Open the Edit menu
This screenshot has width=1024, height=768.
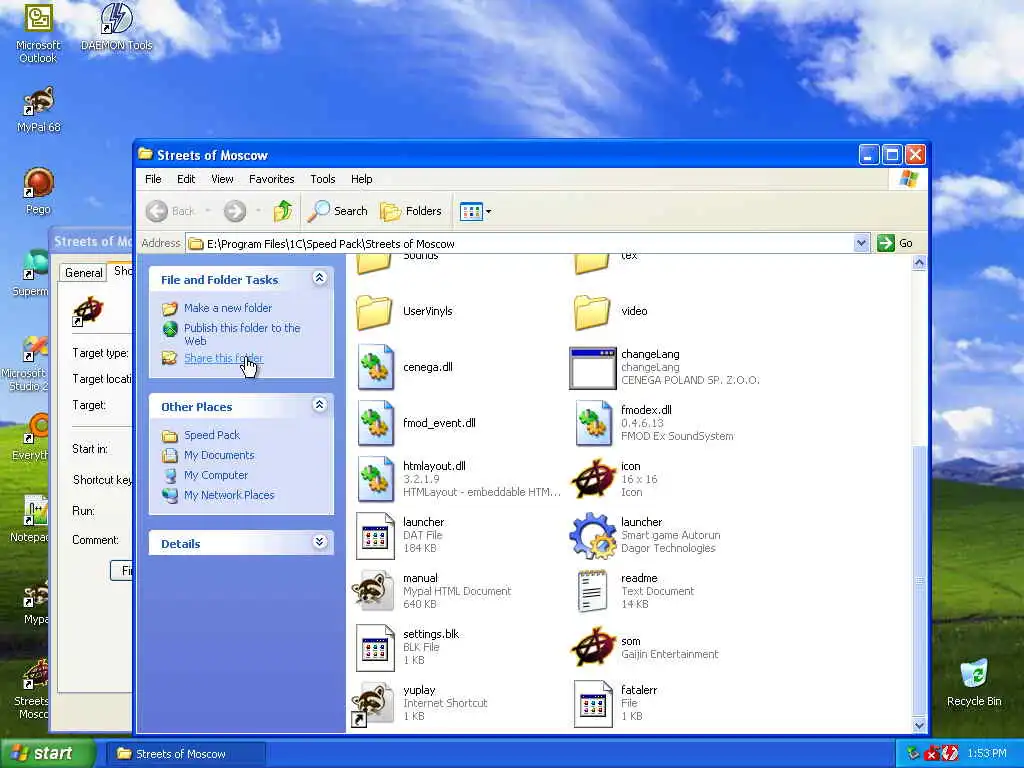click(x=186, y=179)
